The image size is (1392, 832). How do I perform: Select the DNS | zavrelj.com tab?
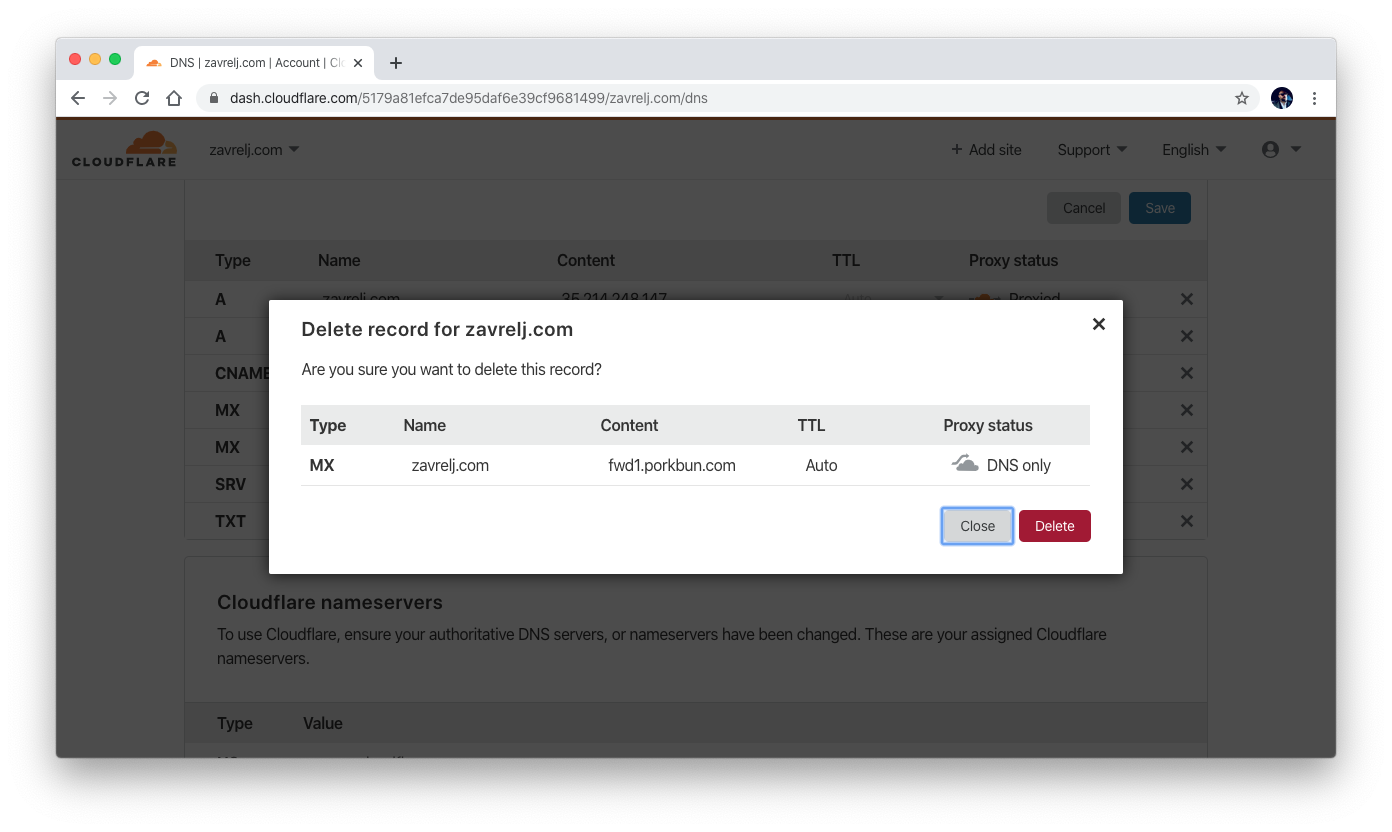(255, 63)
